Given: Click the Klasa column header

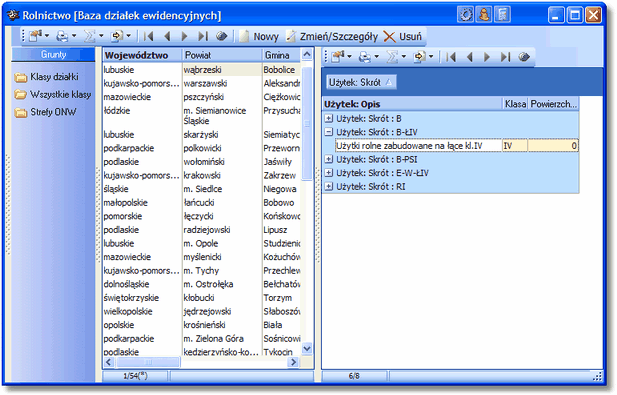Looking at the screenshot, I should click(515, 104).
